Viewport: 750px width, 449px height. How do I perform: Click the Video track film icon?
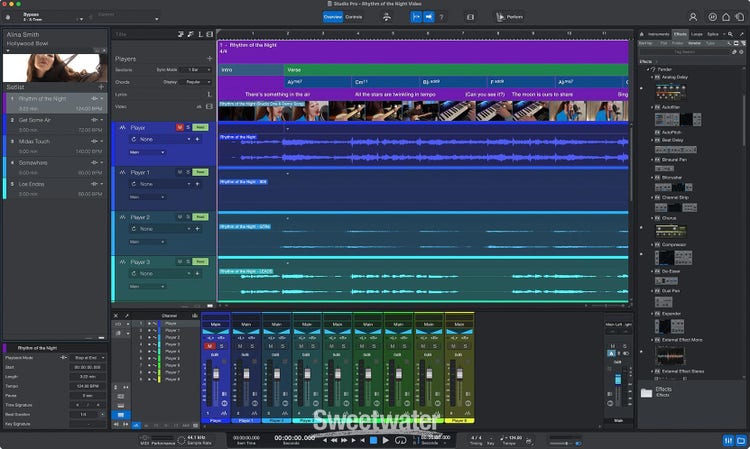point(209,107)
